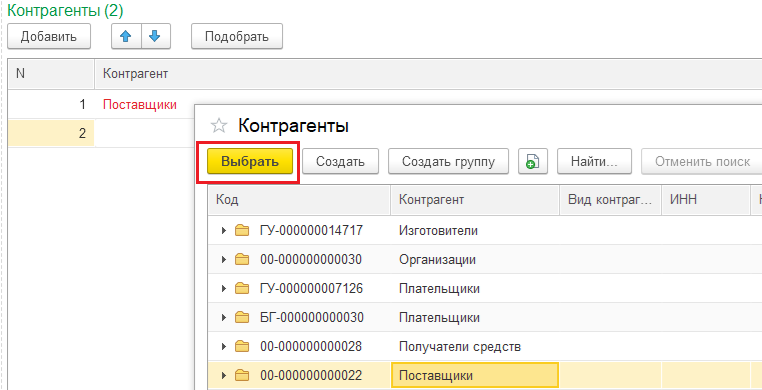Add Контрагенты dialog to favorites star

pos(219,127)
